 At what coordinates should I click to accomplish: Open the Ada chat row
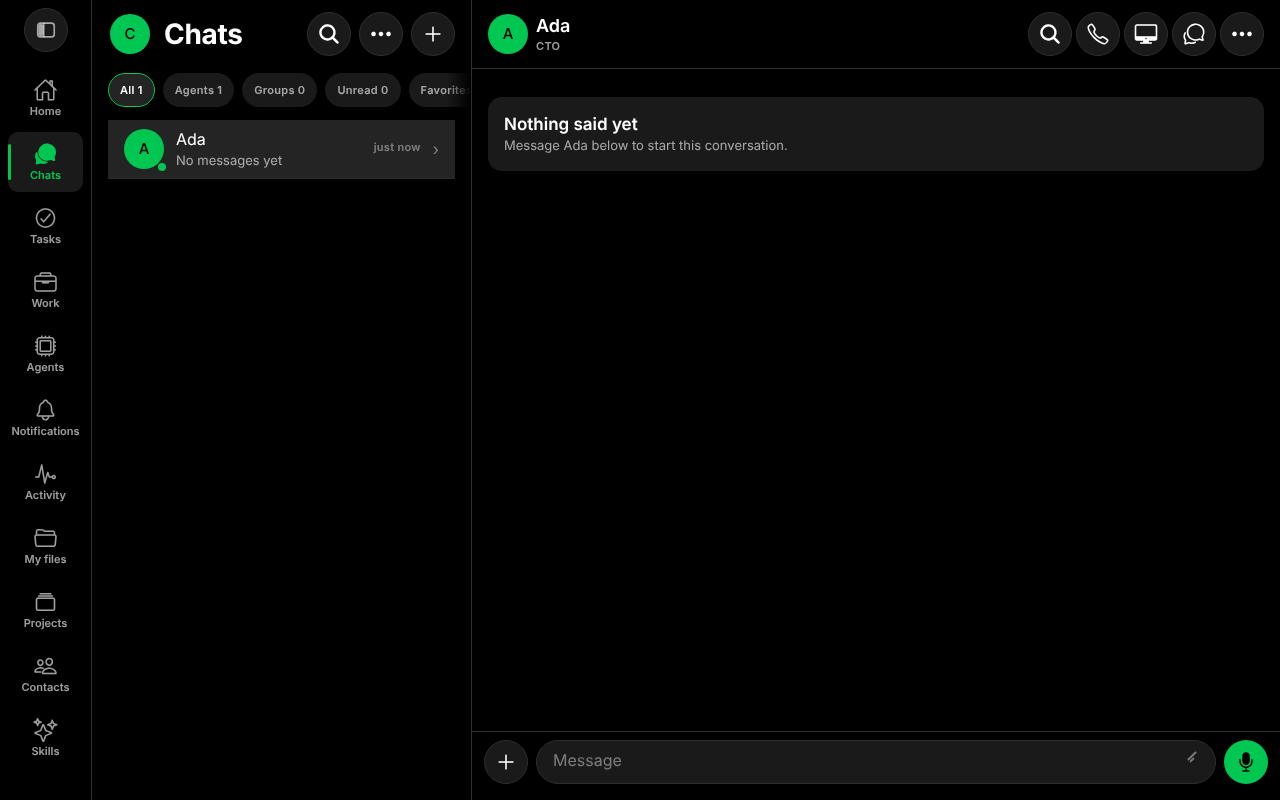281,150
